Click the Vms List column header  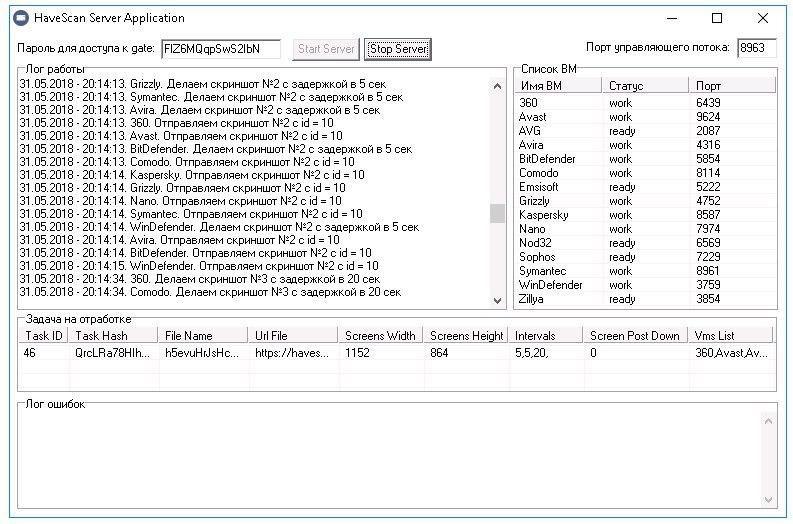click(730, 336)
